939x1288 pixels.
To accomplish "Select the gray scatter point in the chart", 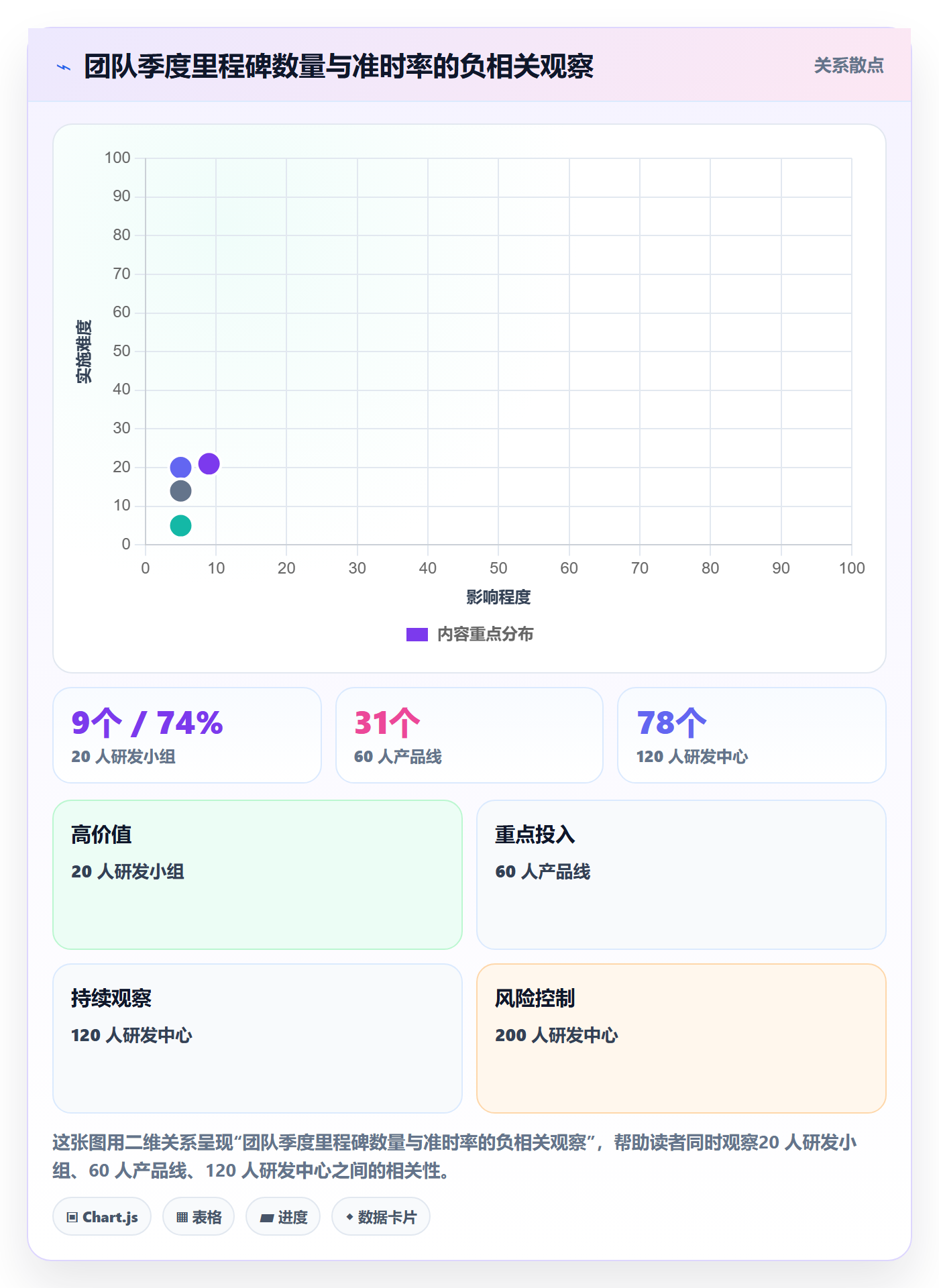I will point(180,491).
